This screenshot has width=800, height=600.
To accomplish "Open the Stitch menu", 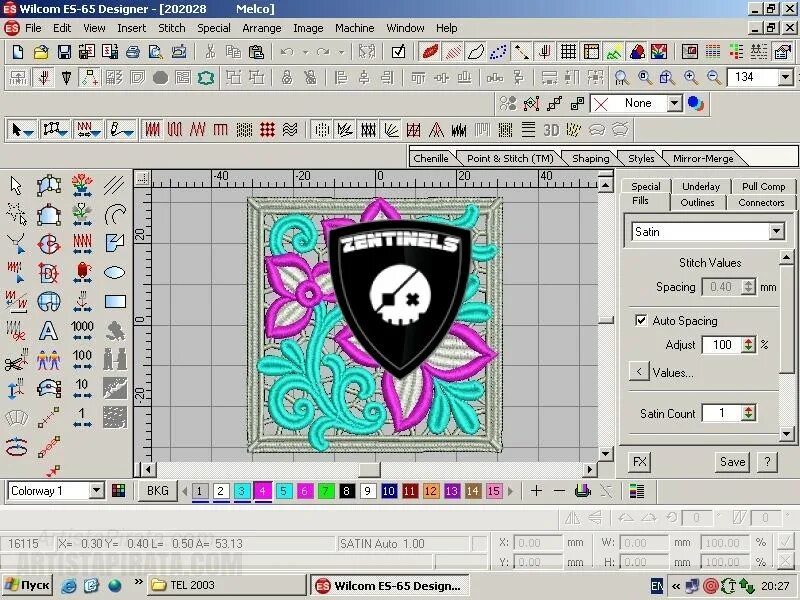I will pyautogui.click(x=171, y=28).
